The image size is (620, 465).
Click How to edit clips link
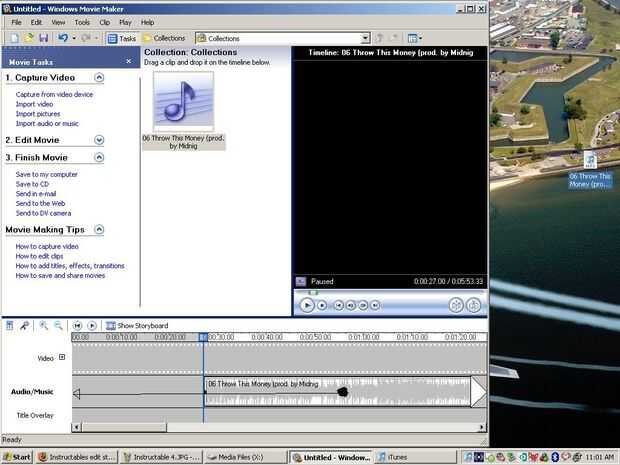click(40, 256)
